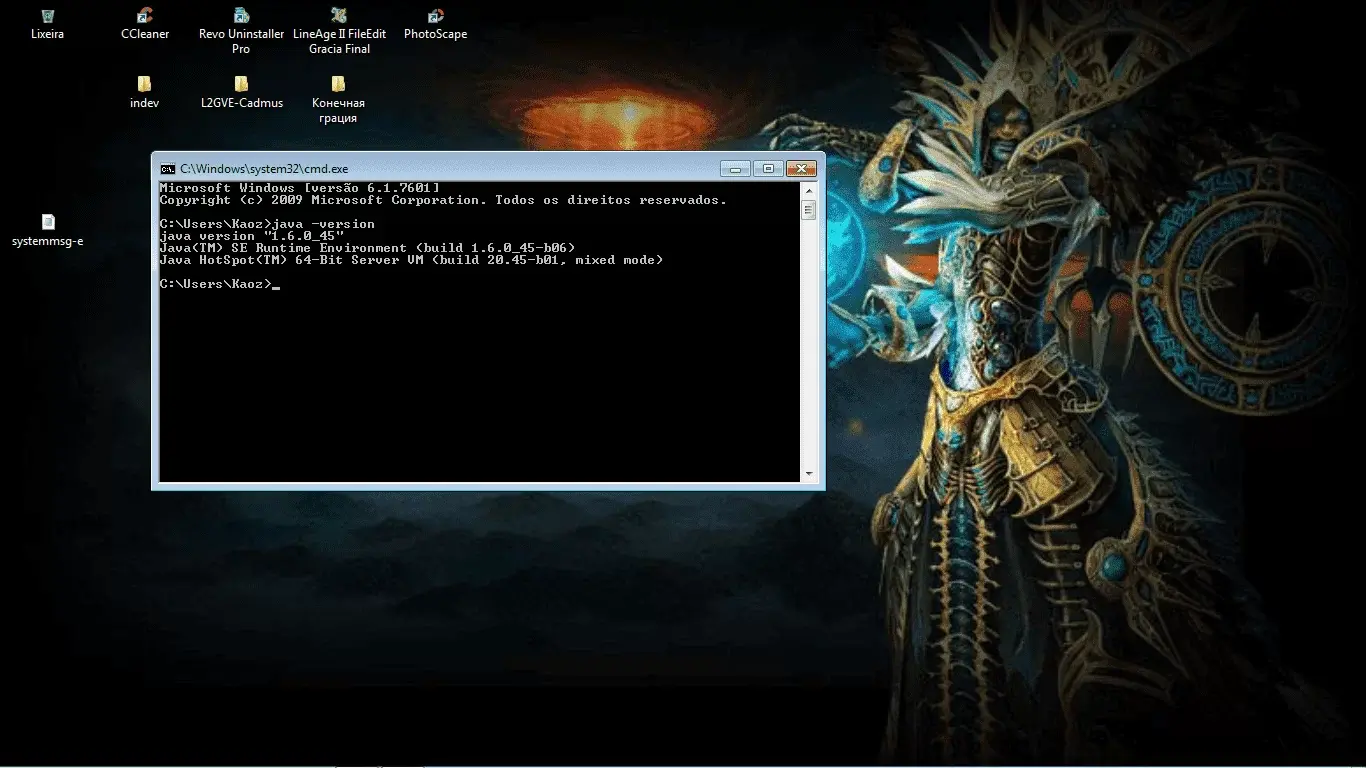Select the systemmsg-e file icon
This screenshot has width=1366, height=768.
point(47,231)
